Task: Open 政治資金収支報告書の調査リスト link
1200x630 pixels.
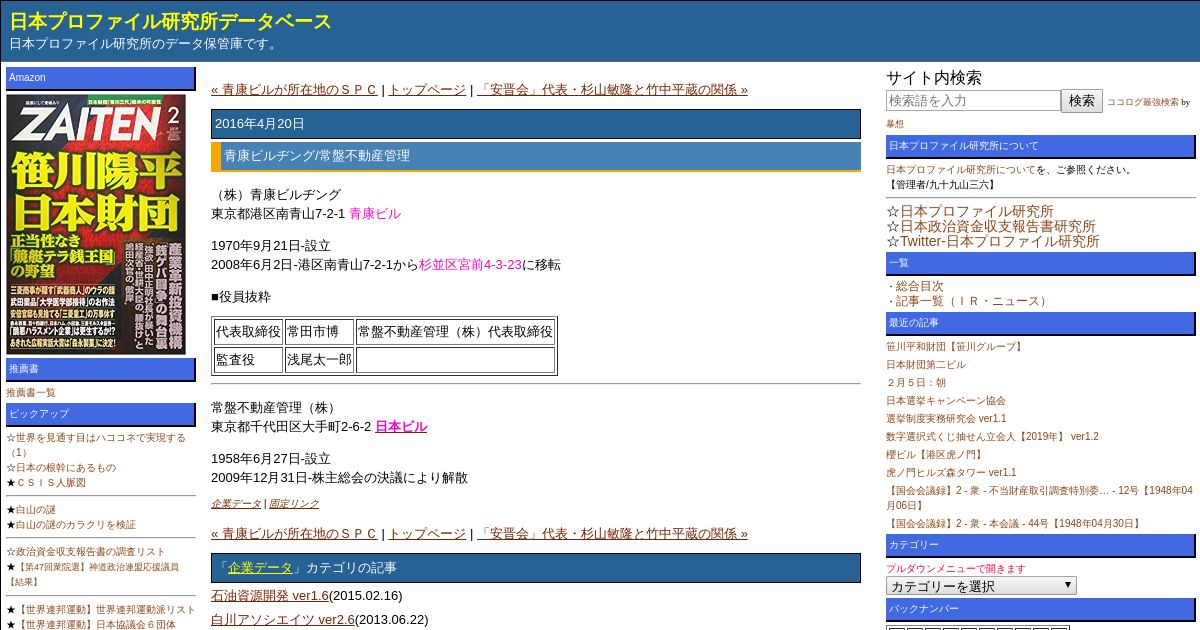Action: click(x=91, y=551)
